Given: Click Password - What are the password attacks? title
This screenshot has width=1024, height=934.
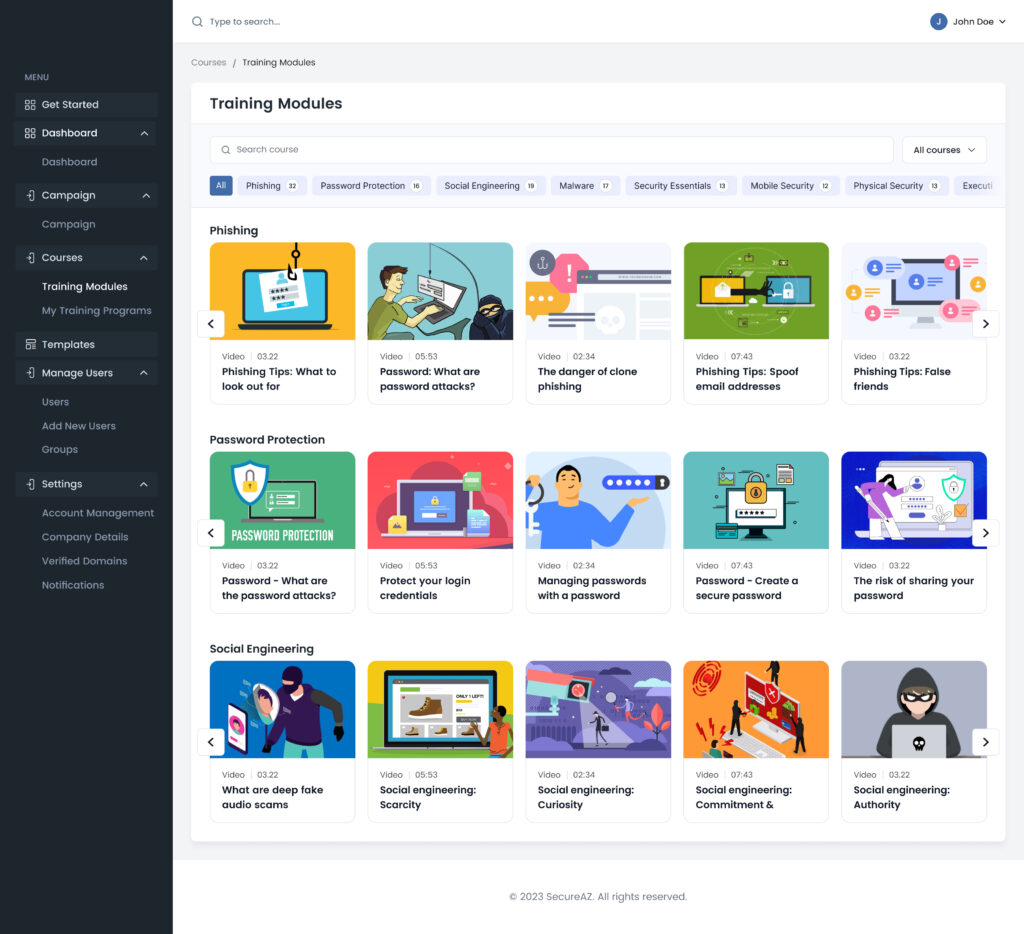Looking at the screenshot, I should tap(279, 588).
